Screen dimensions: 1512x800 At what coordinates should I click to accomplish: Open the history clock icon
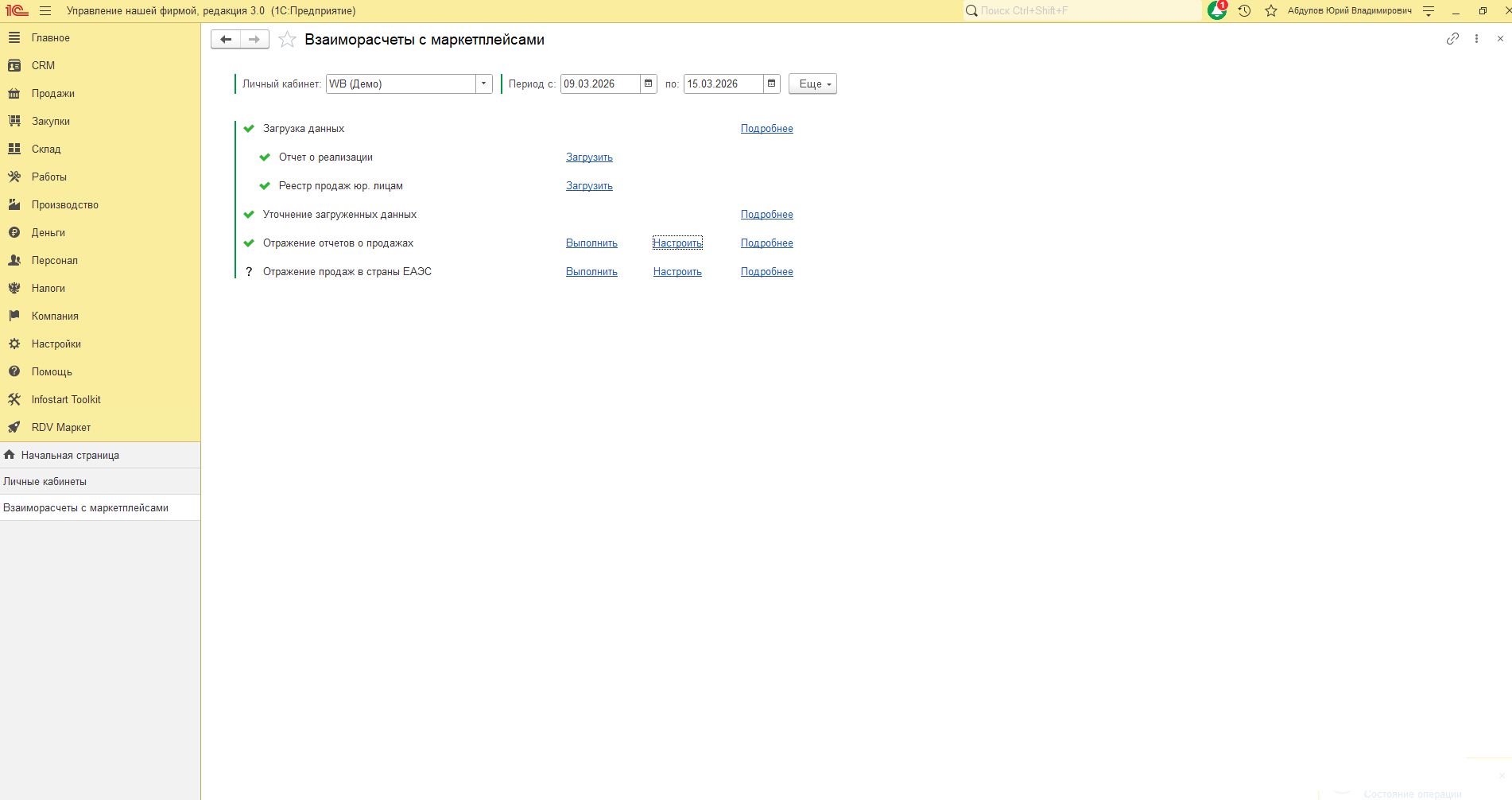(1245, 11)
